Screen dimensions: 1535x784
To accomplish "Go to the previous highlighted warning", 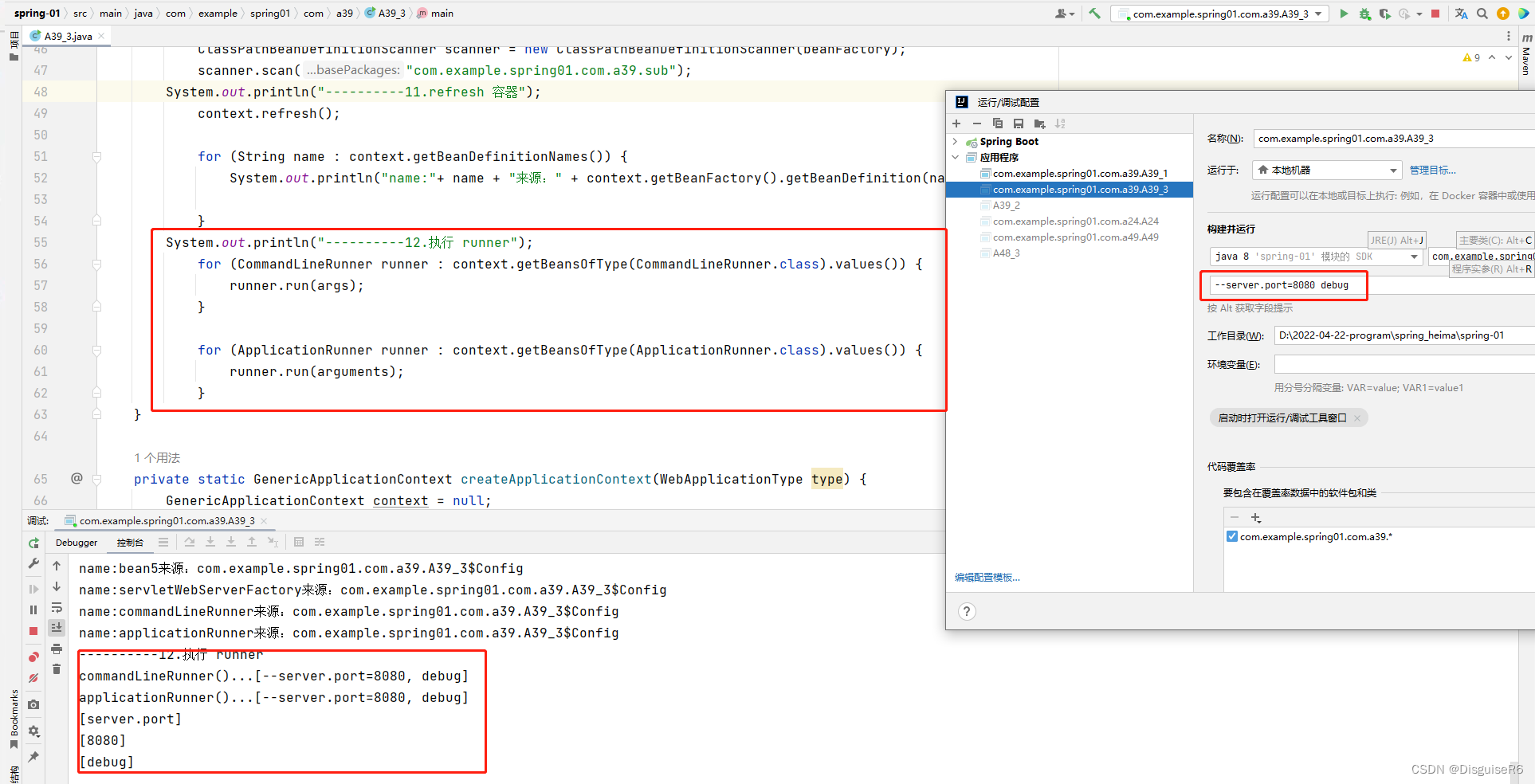I will point(1492,57).
